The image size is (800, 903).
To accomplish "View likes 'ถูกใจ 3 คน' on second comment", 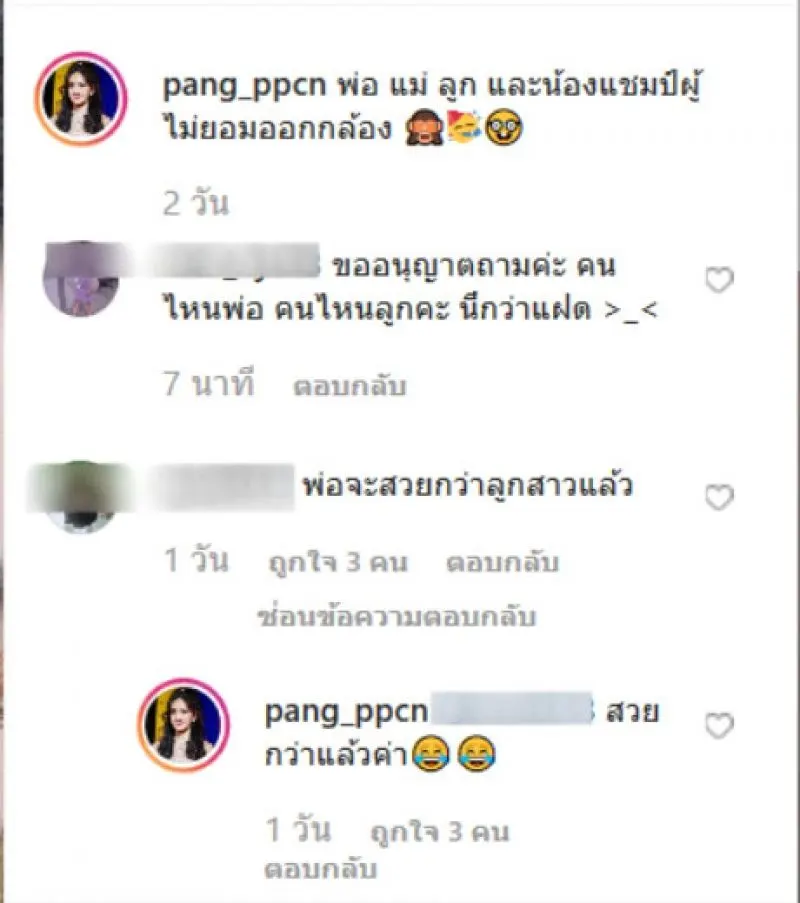I will (x=338, y=563).
